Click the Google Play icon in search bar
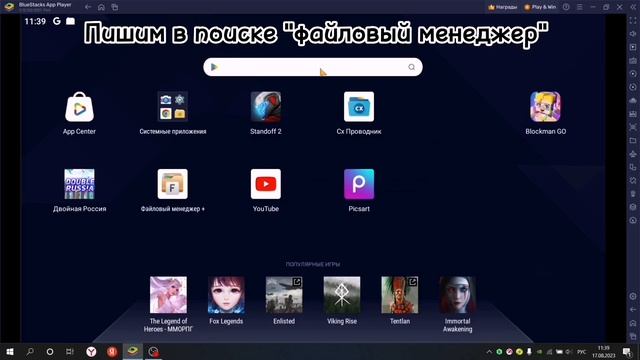Image resolution: width=640 pixels, height=360 pixels. [x=214, y=67]
